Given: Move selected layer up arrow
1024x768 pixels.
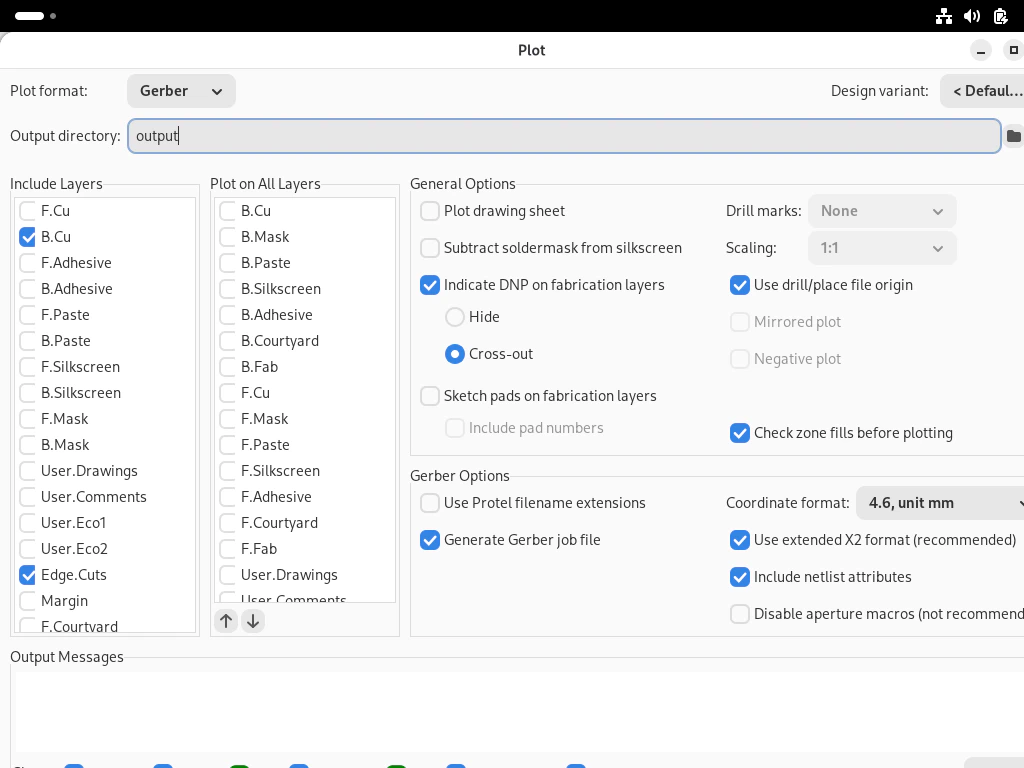Looking at the screenshot, I should click(226, 621).
